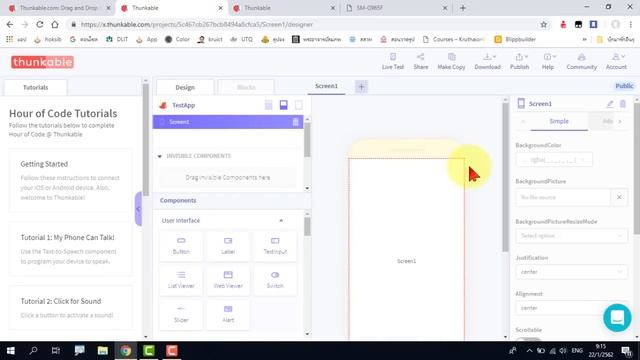The width and height of the screenshot is (640, 360).
Task: Switch to the Design tab
Action: pos(185,87)
